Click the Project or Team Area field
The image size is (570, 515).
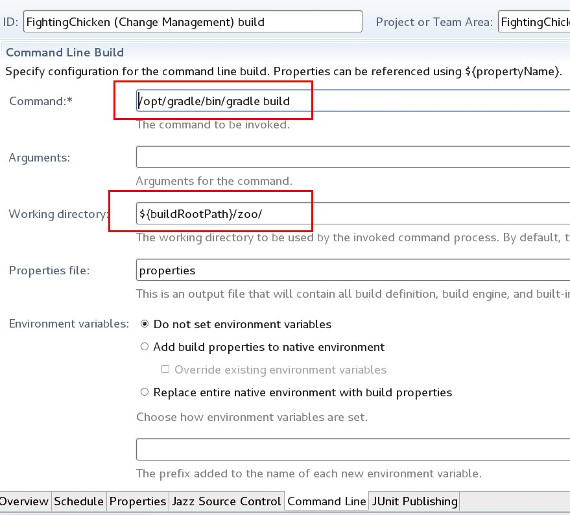(x=534, y=22)
